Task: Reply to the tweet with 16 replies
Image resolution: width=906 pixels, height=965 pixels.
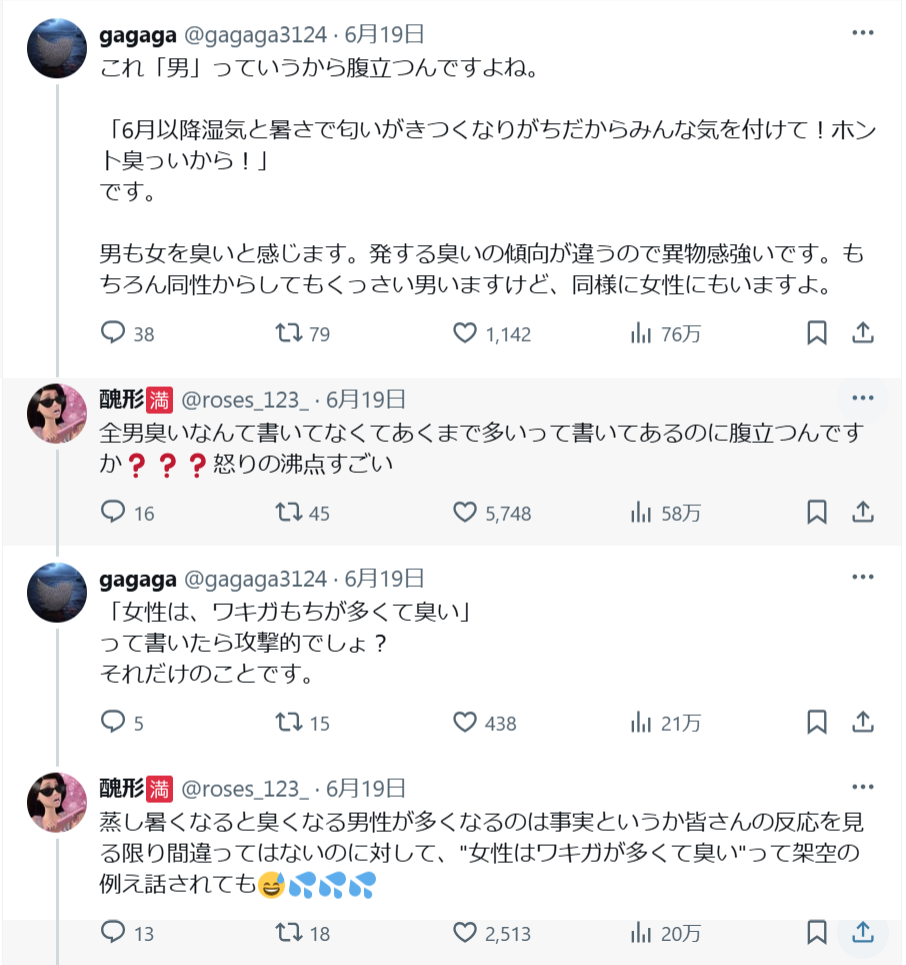Action: [x=114, y=513]
